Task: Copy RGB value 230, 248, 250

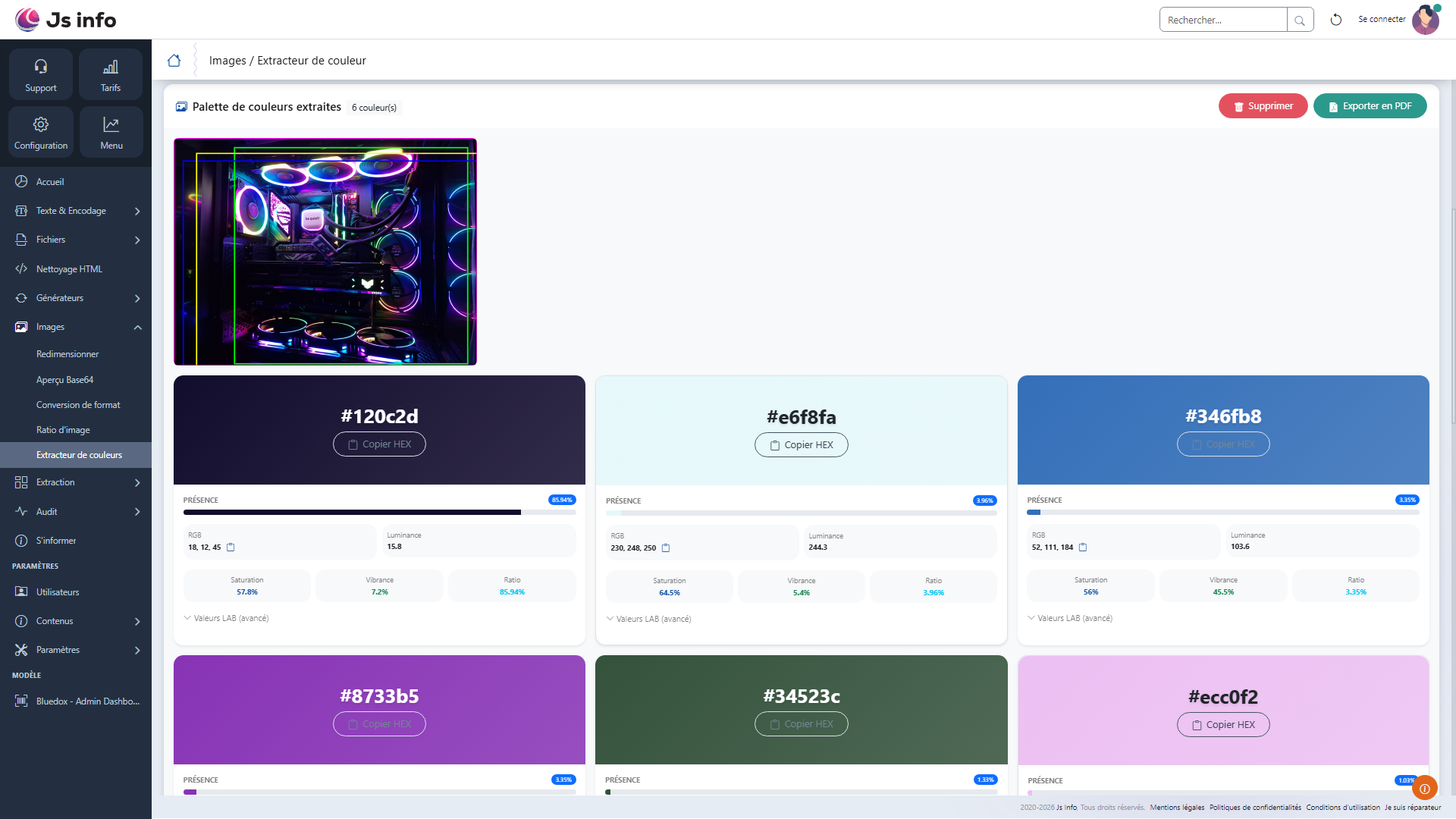Action: 666,548
